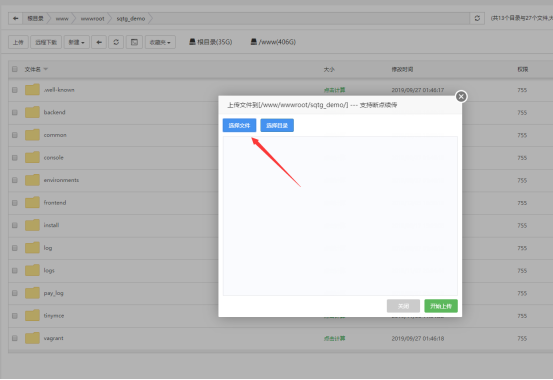Click the disk icon for 根目录(35G)

coord(192,42)
